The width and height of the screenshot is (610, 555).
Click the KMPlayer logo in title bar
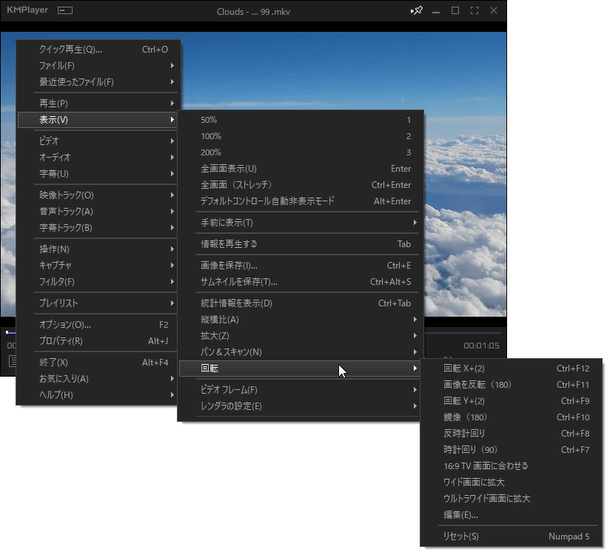point(27,11)
